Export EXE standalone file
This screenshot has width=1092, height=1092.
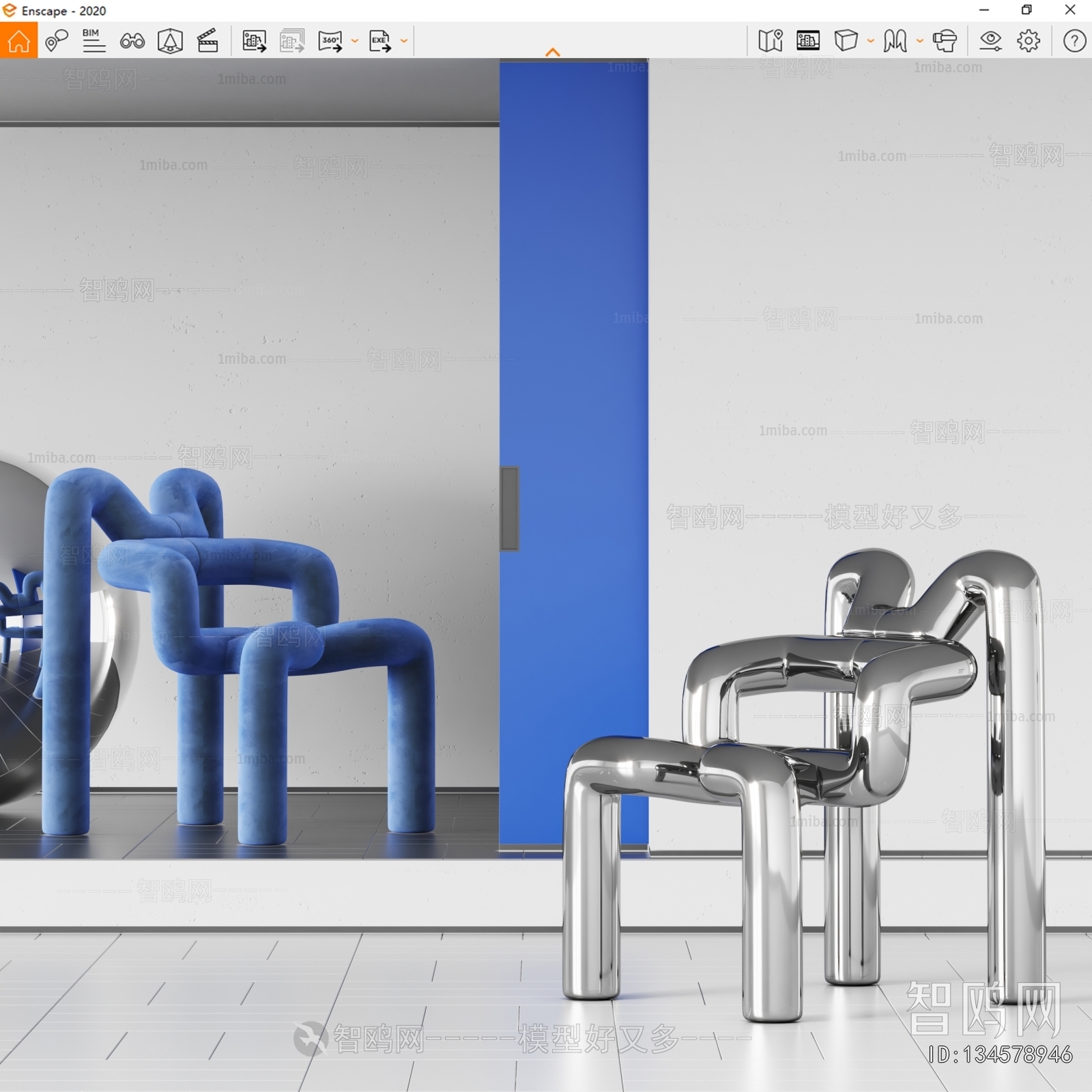(380, 41)
